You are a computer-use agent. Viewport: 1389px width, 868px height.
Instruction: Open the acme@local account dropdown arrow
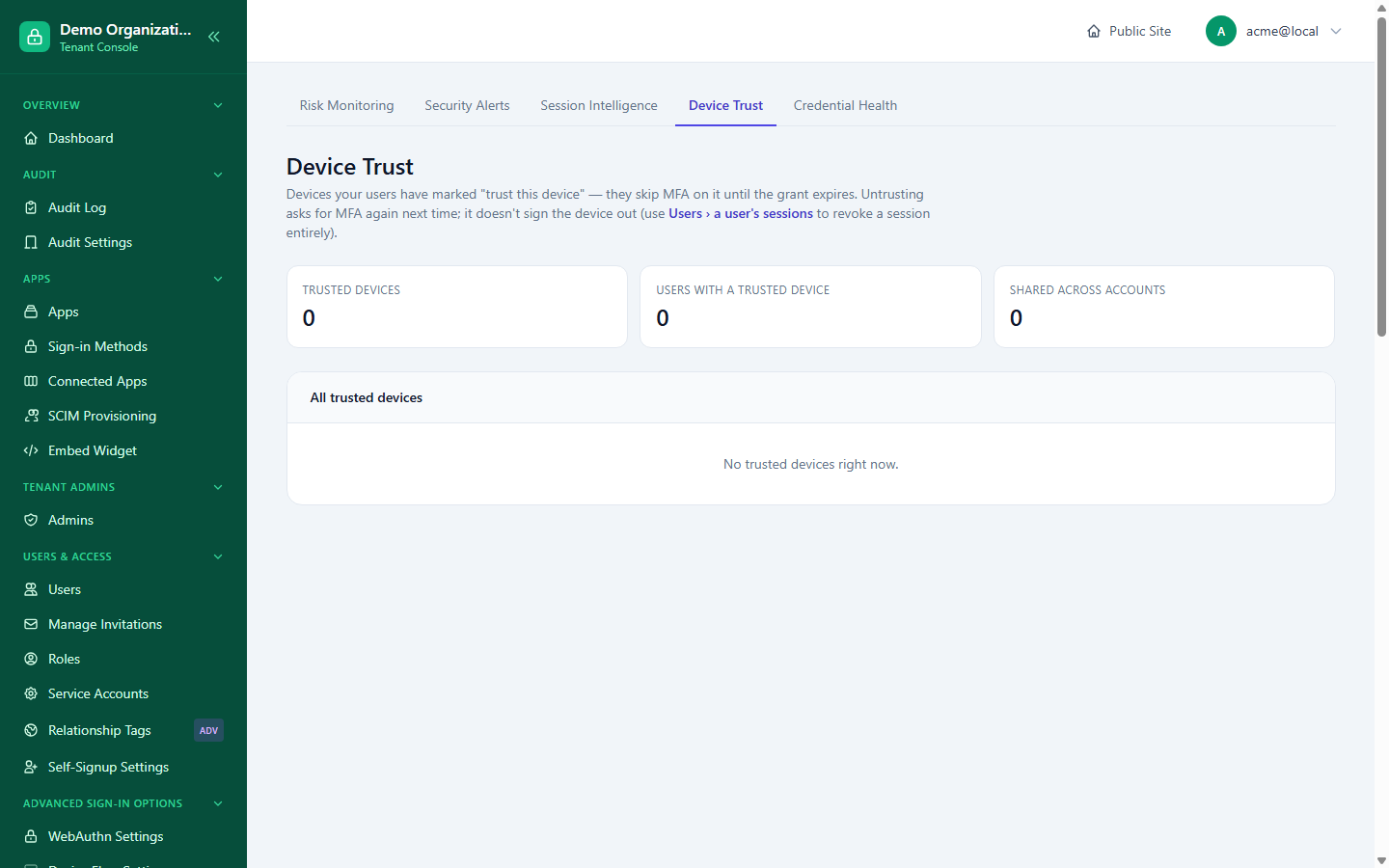(1336, 31)
